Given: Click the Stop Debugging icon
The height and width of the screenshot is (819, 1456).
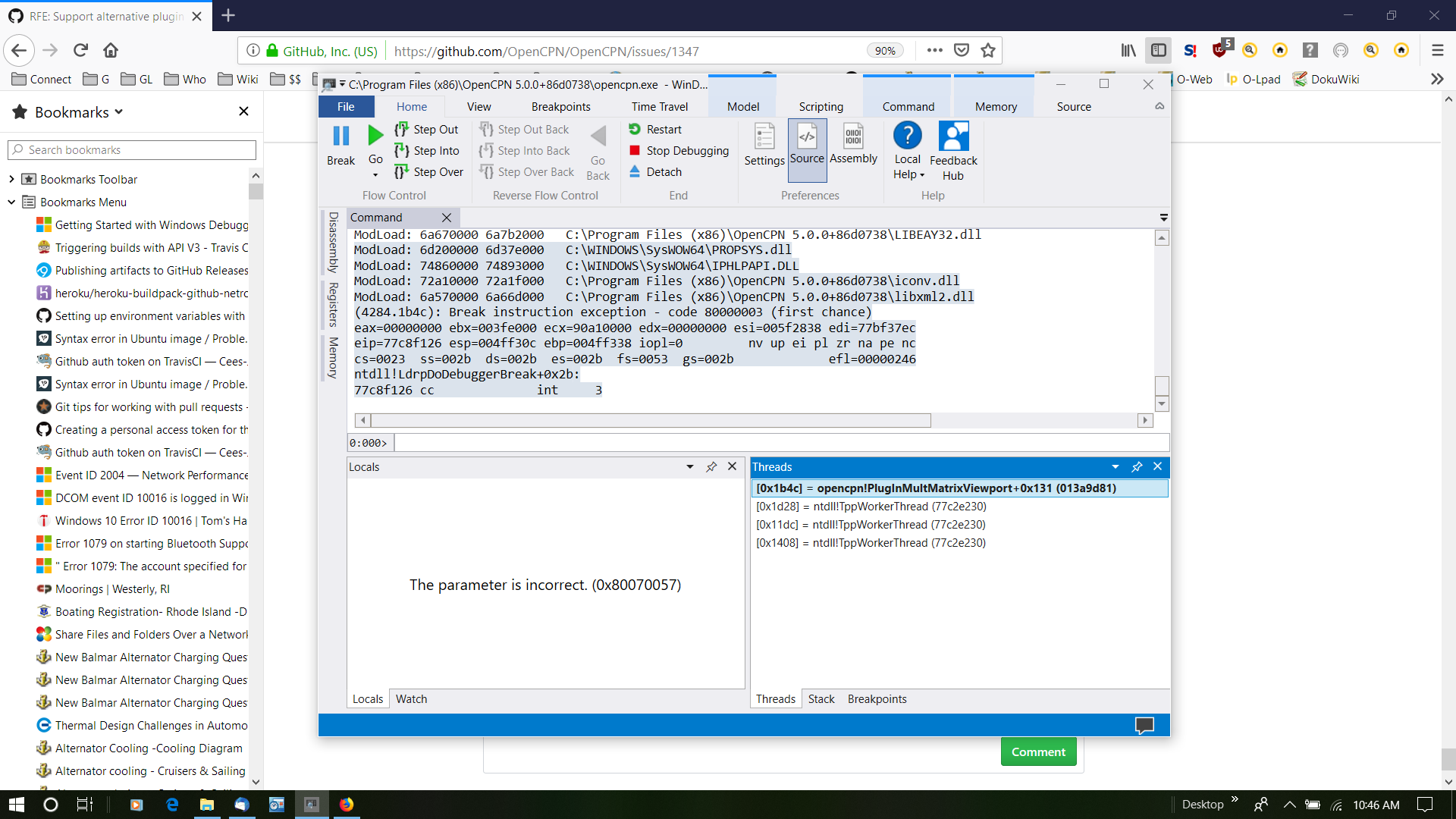Looking at the screenshot, I should [635, 150].
